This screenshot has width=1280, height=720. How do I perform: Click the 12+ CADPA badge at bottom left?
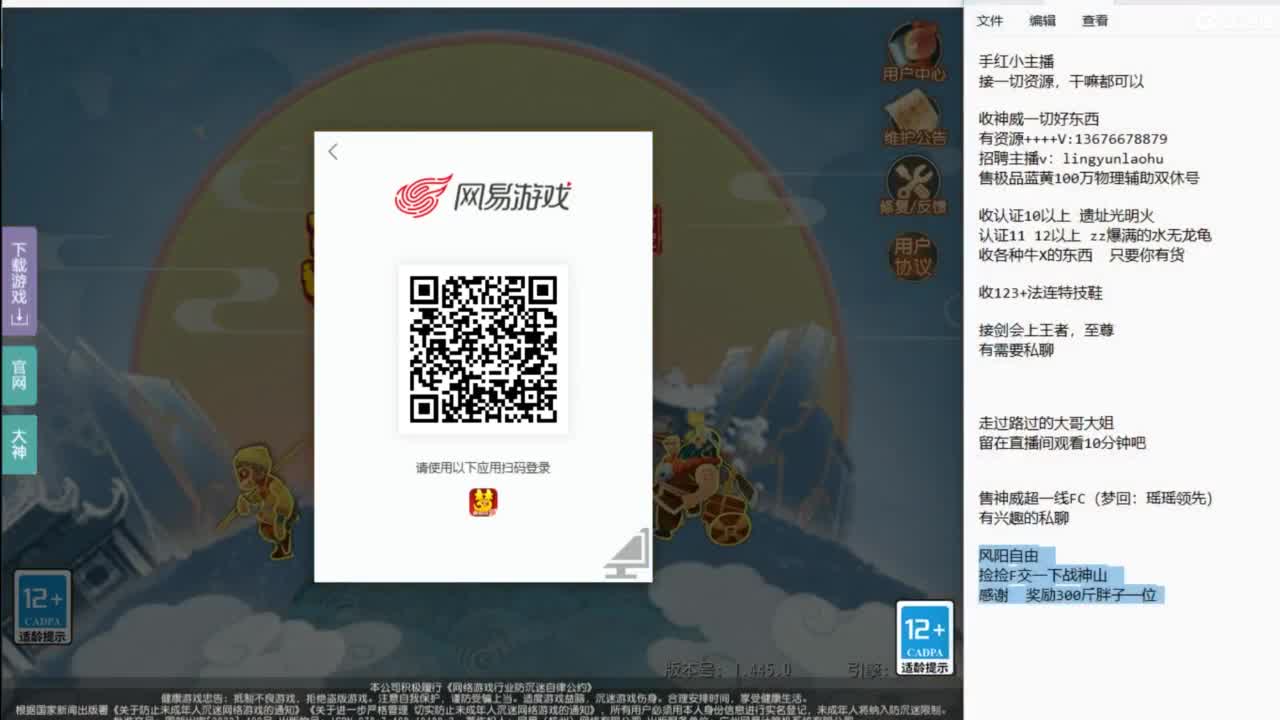coord(43,607)
